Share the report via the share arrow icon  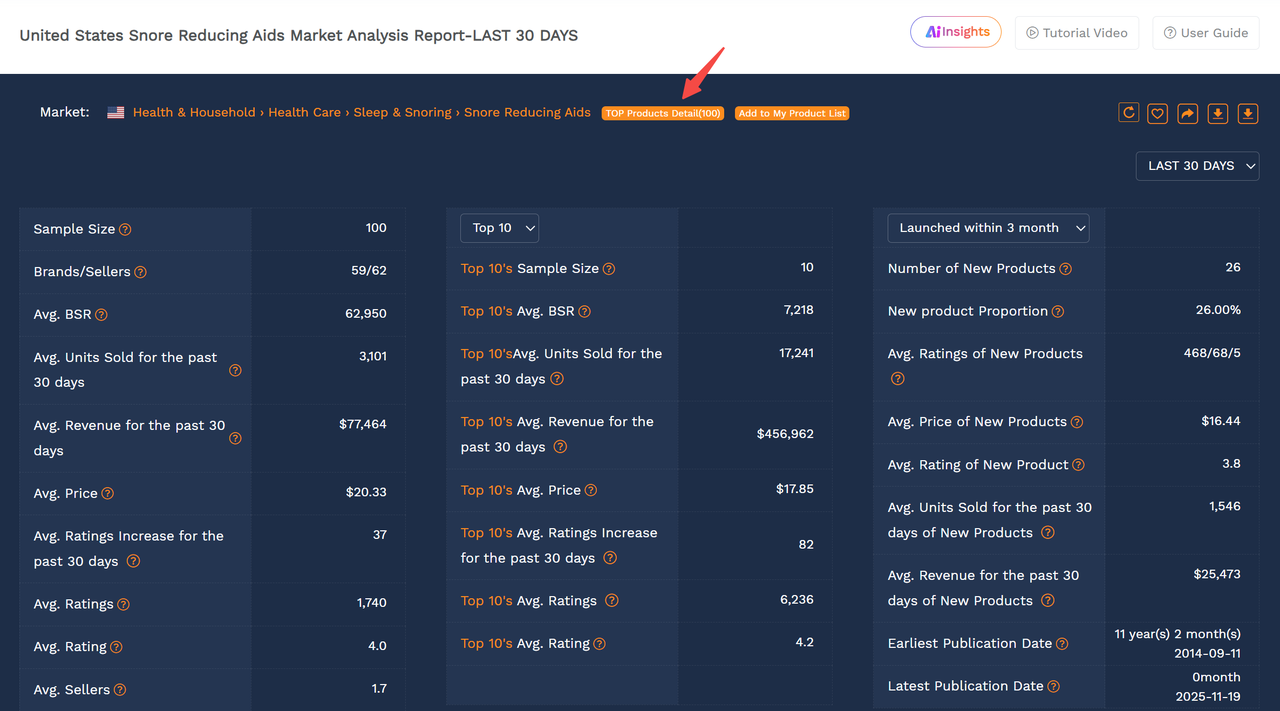coord(1187,113)
